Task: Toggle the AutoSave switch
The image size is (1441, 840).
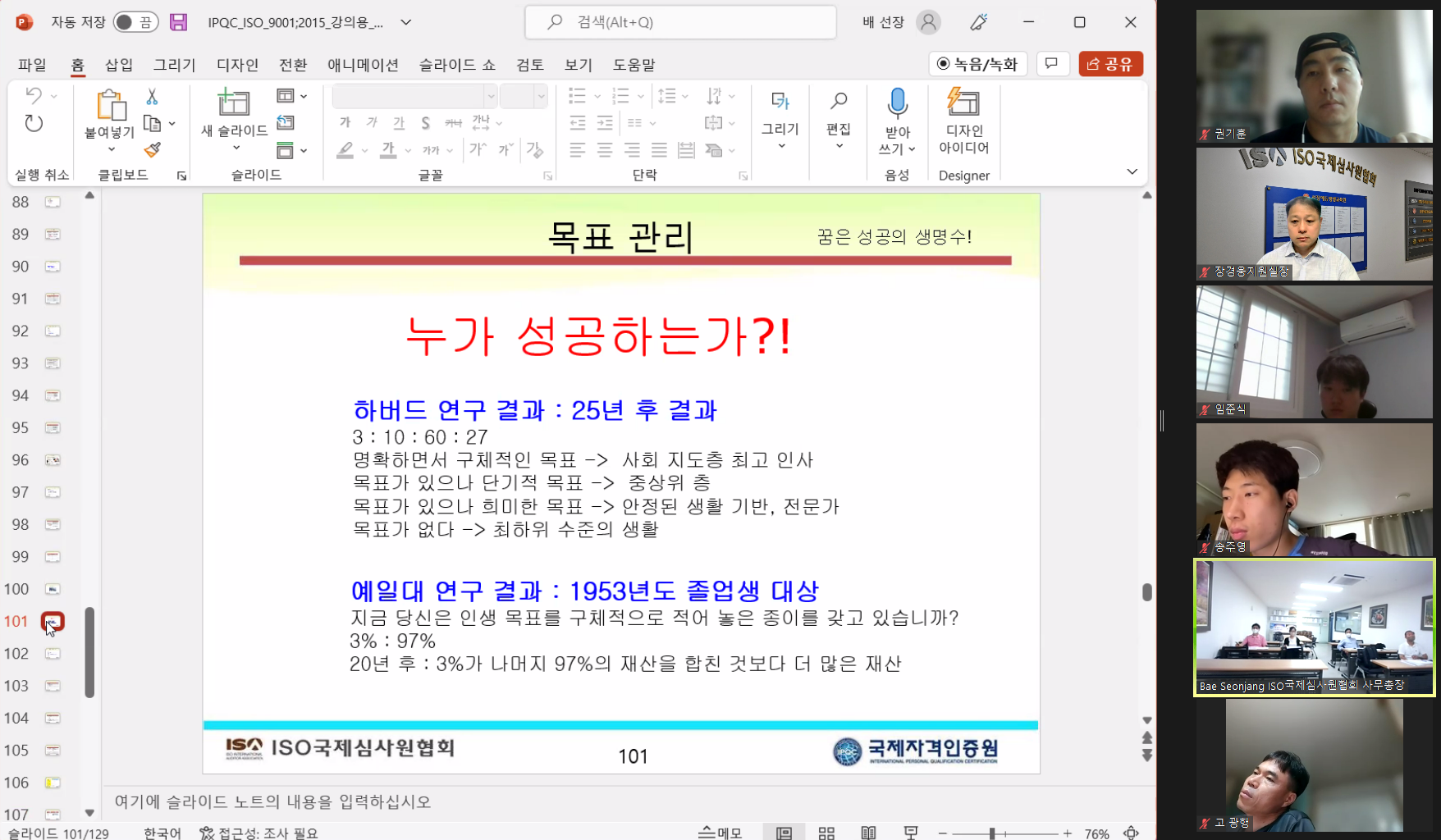Action: [135, 22]
